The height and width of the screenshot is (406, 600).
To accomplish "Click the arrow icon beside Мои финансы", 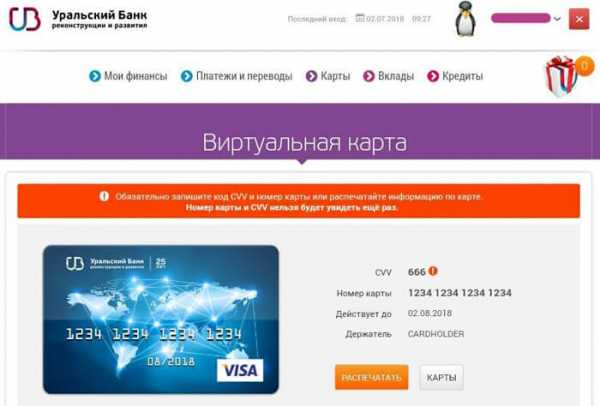I will click(x=95, y=76).
